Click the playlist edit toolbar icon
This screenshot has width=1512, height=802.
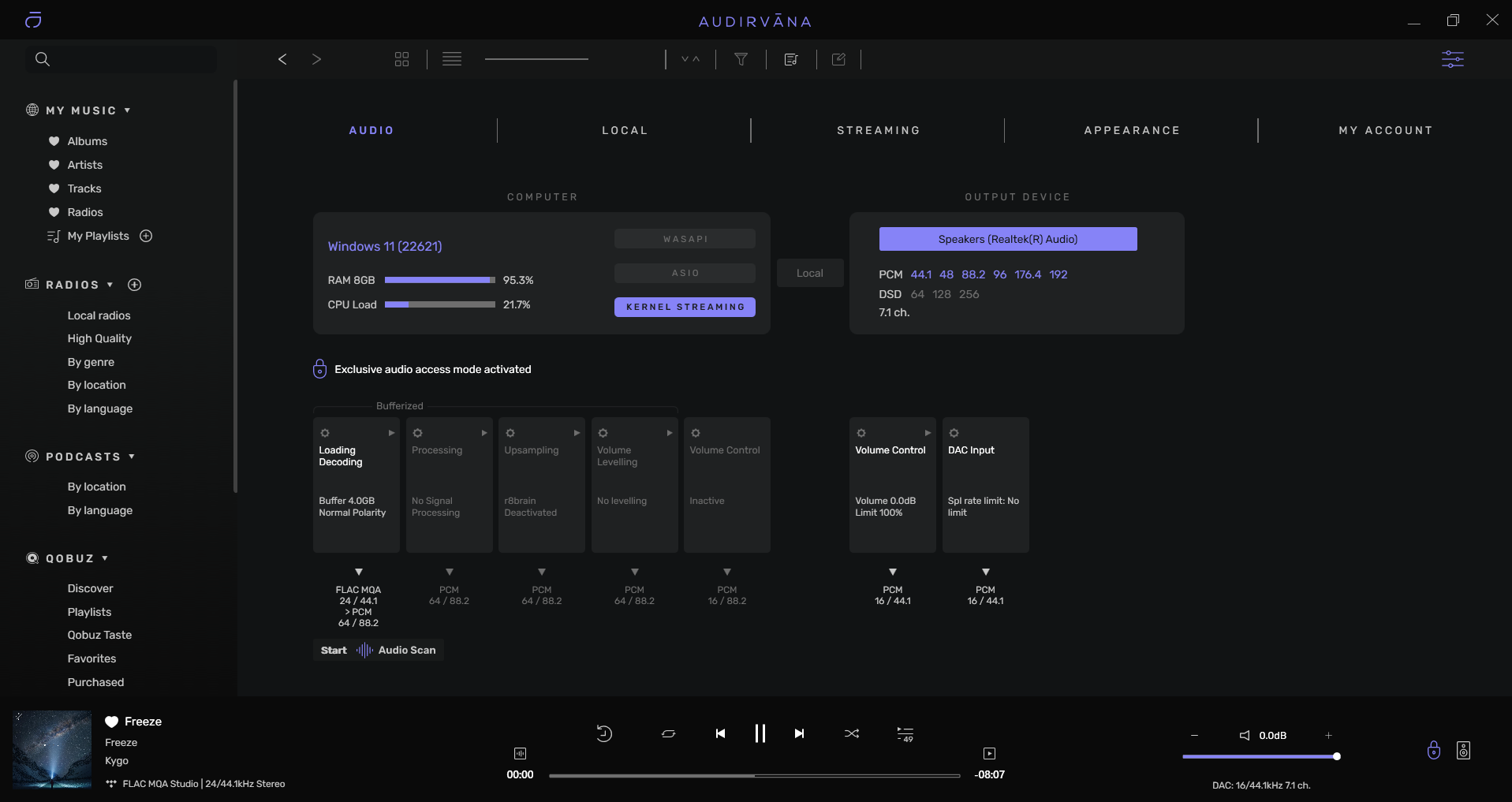tap(791, 59)
